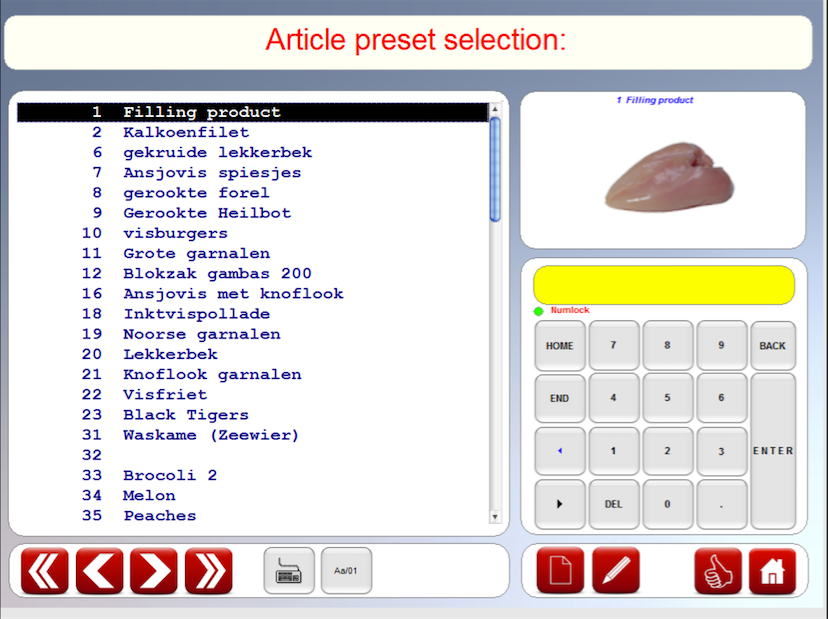
Task: Select article 21 Knoflook garnalen
Action: [253, 374]
